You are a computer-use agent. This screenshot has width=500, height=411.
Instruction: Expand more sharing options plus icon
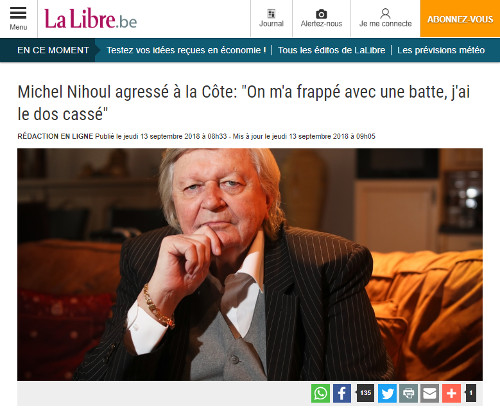click(x=451, y=393)
